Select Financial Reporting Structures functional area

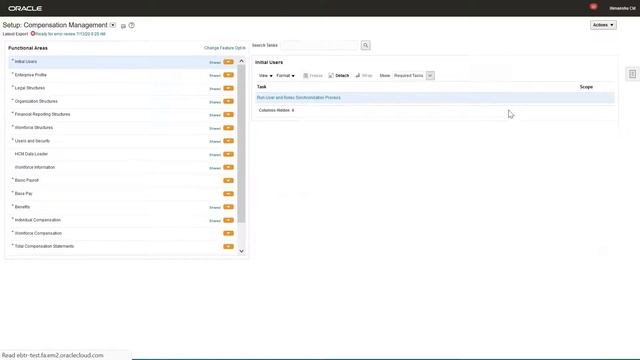(x=42, y=114)
